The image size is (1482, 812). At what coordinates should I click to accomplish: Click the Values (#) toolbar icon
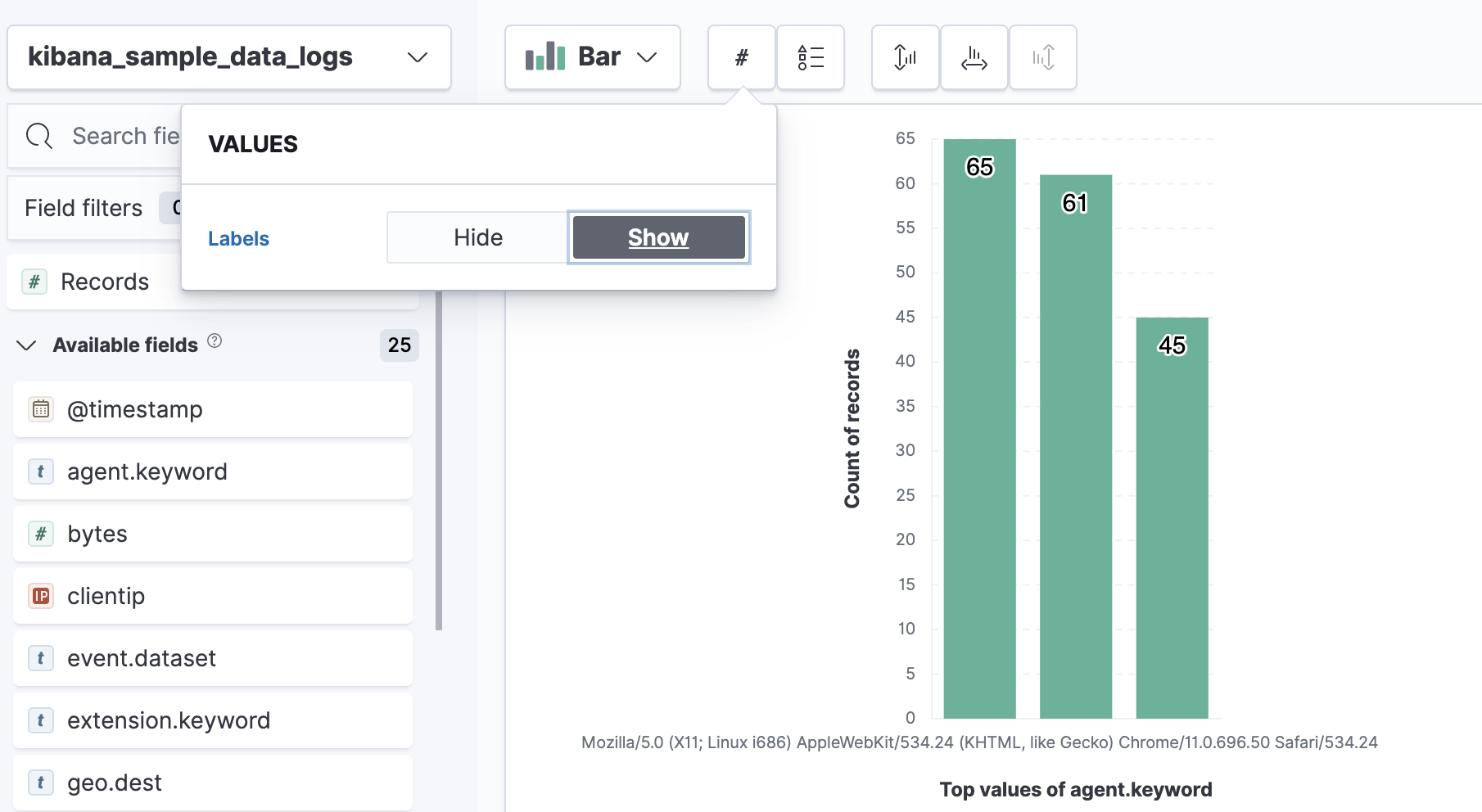click(x=741, y=57)
